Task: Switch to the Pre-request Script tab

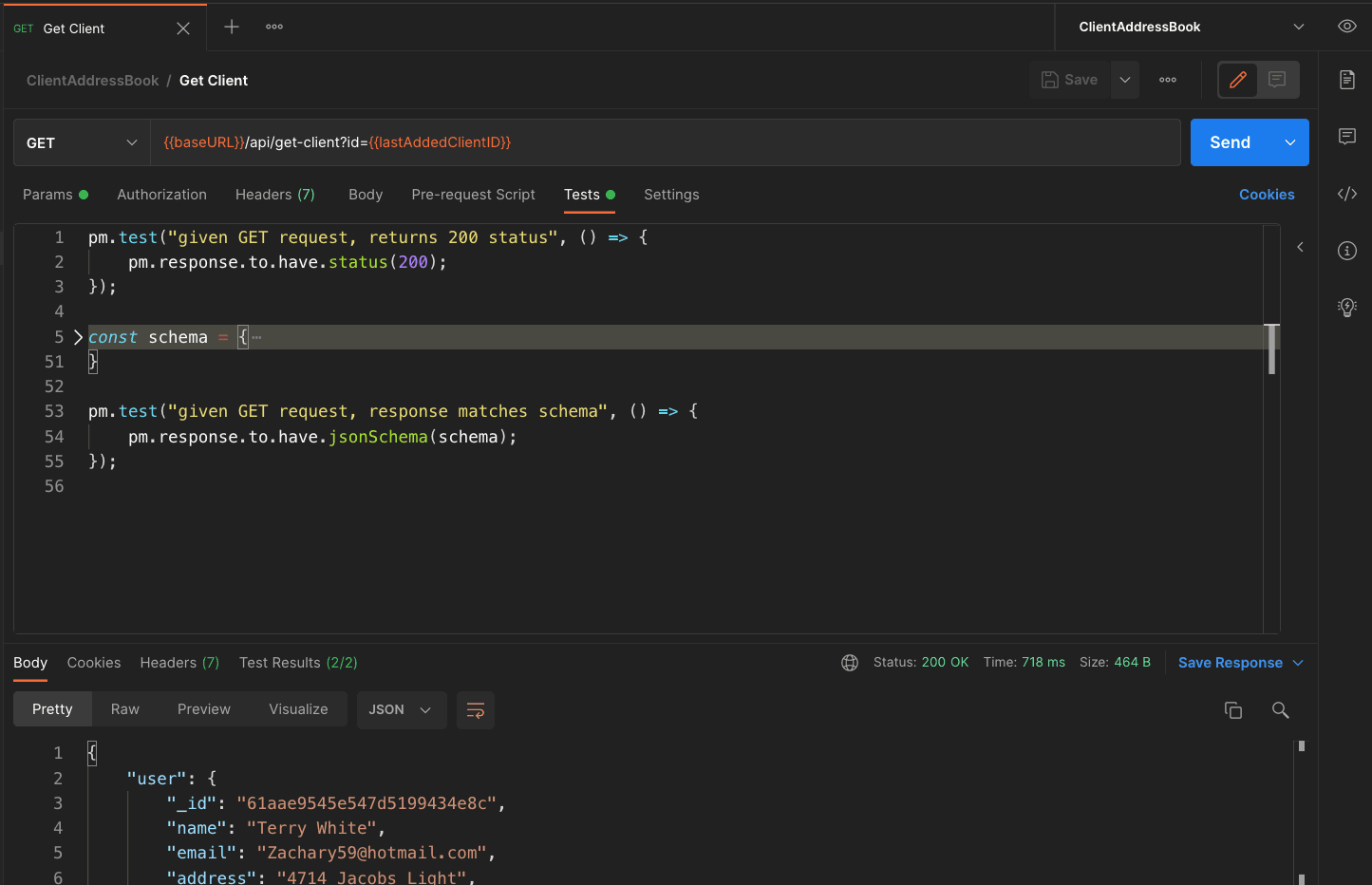Action: pyautogui.click(x=473, y=195)
